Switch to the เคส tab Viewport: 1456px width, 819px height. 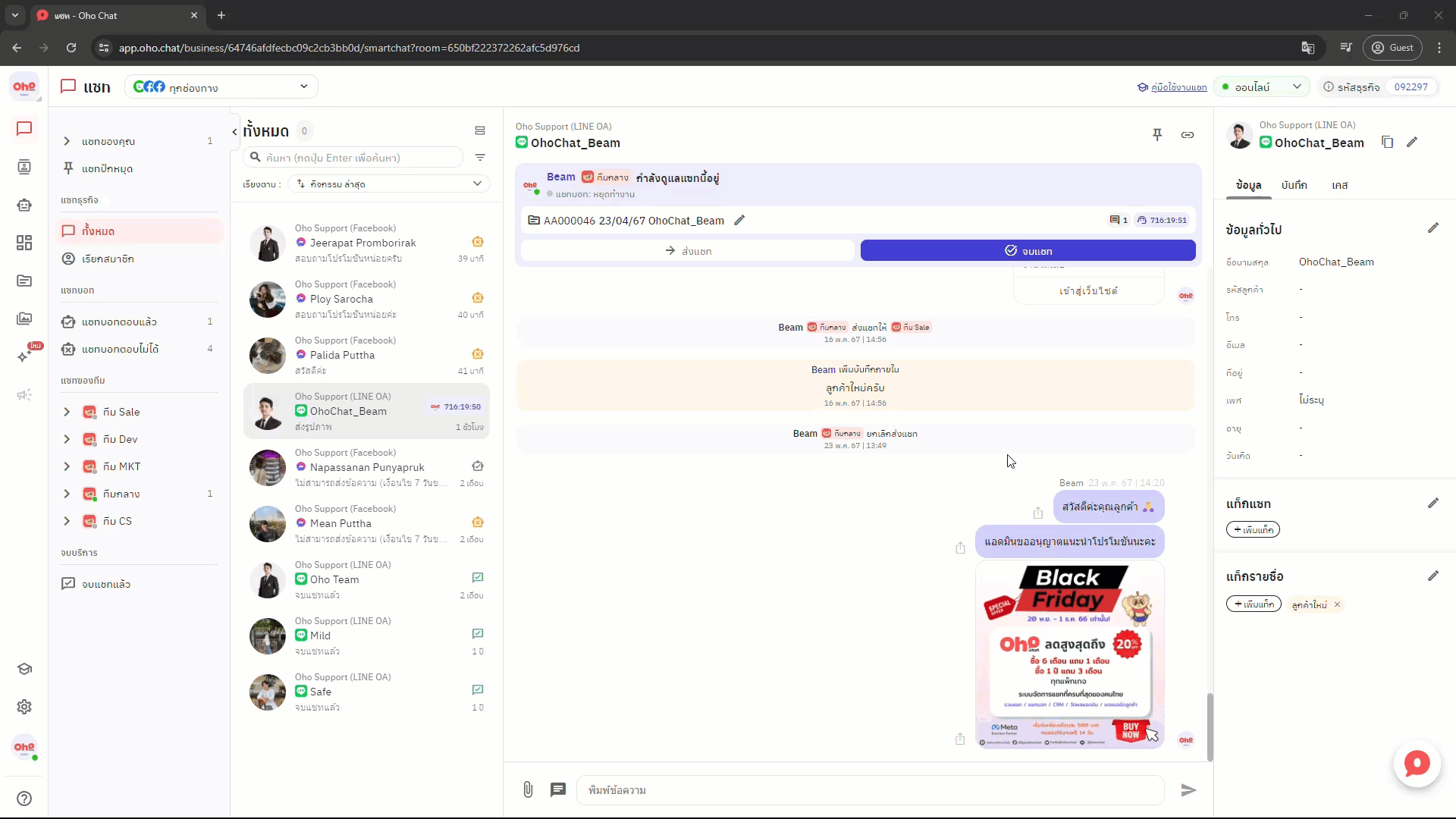[1339, 185]
